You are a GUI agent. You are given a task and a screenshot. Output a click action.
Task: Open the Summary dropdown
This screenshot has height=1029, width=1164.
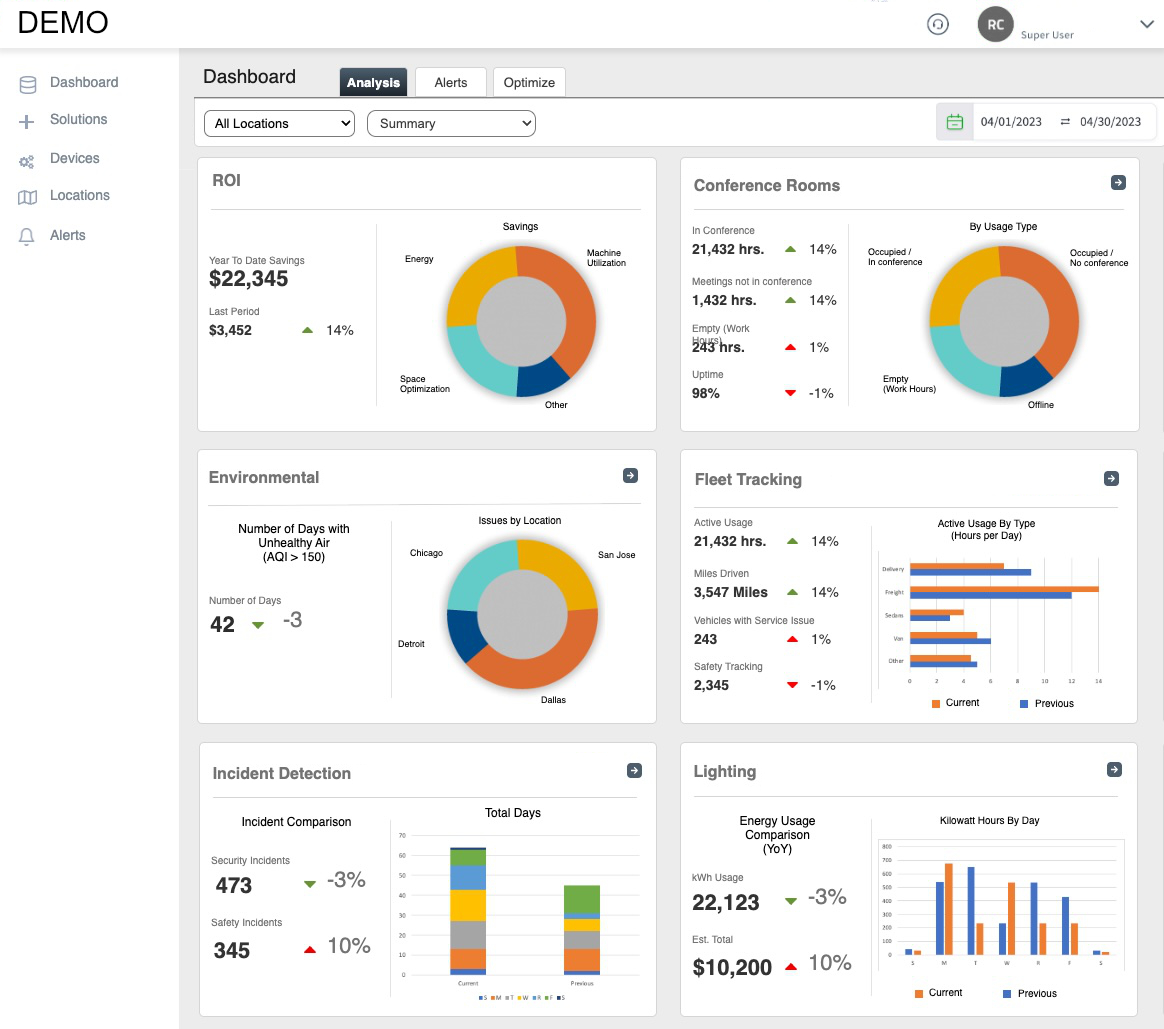[451, 123]
